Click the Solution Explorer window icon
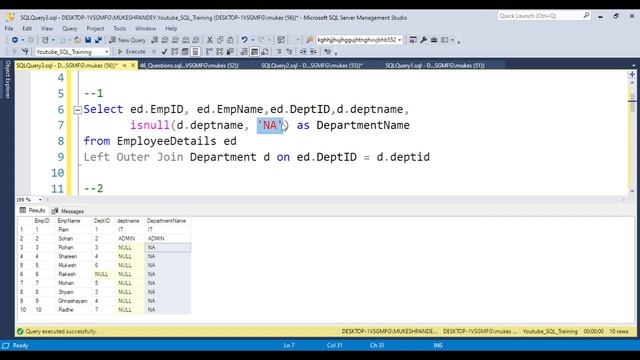This screenshot has height=360, width=640. tap(413, 40)
